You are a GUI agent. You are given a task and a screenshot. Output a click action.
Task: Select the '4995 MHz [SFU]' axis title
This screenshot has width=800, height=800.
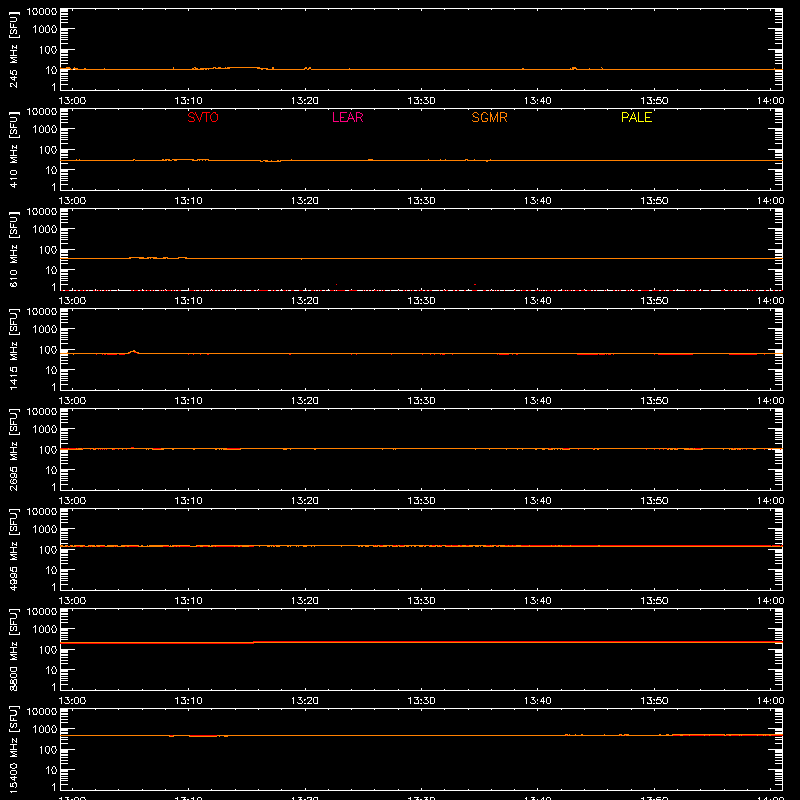[x=14, y=549]
